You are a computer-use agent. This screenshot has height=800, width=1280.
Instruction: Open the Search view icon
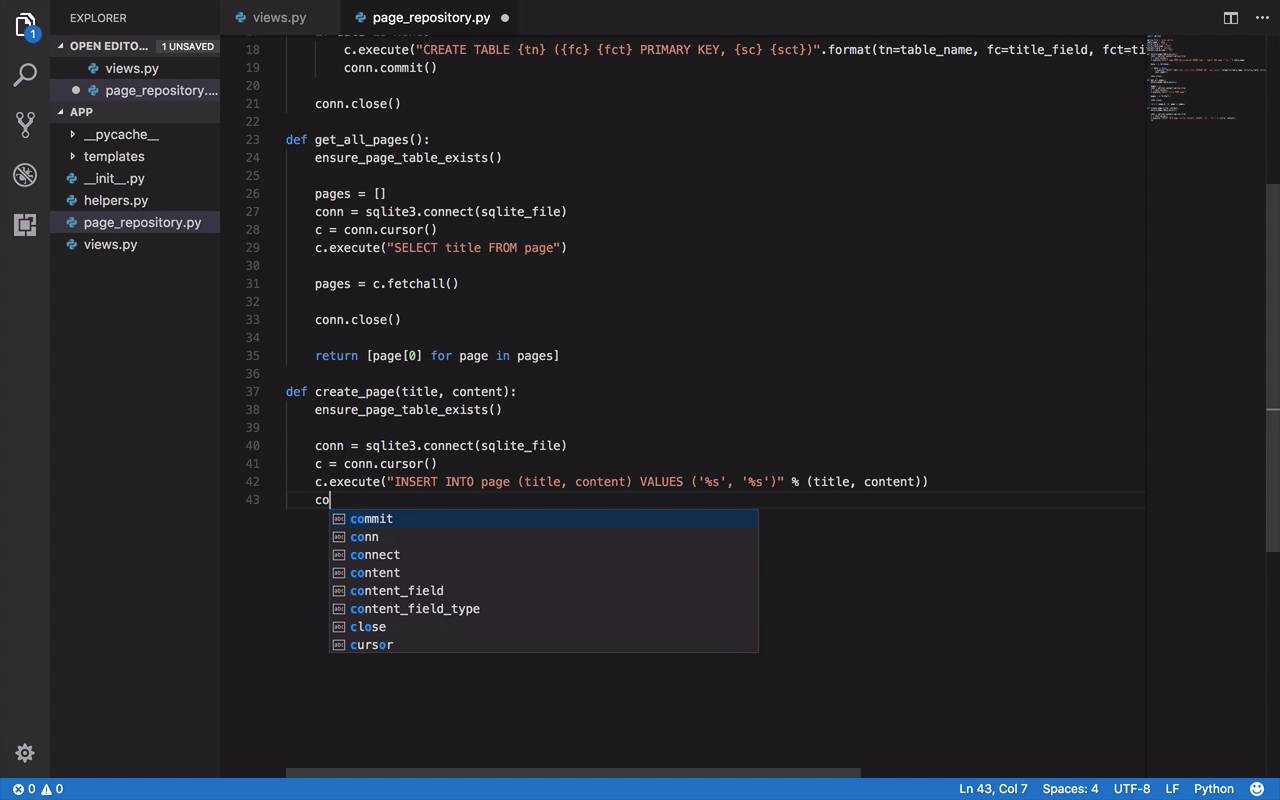tap(25, 75)
